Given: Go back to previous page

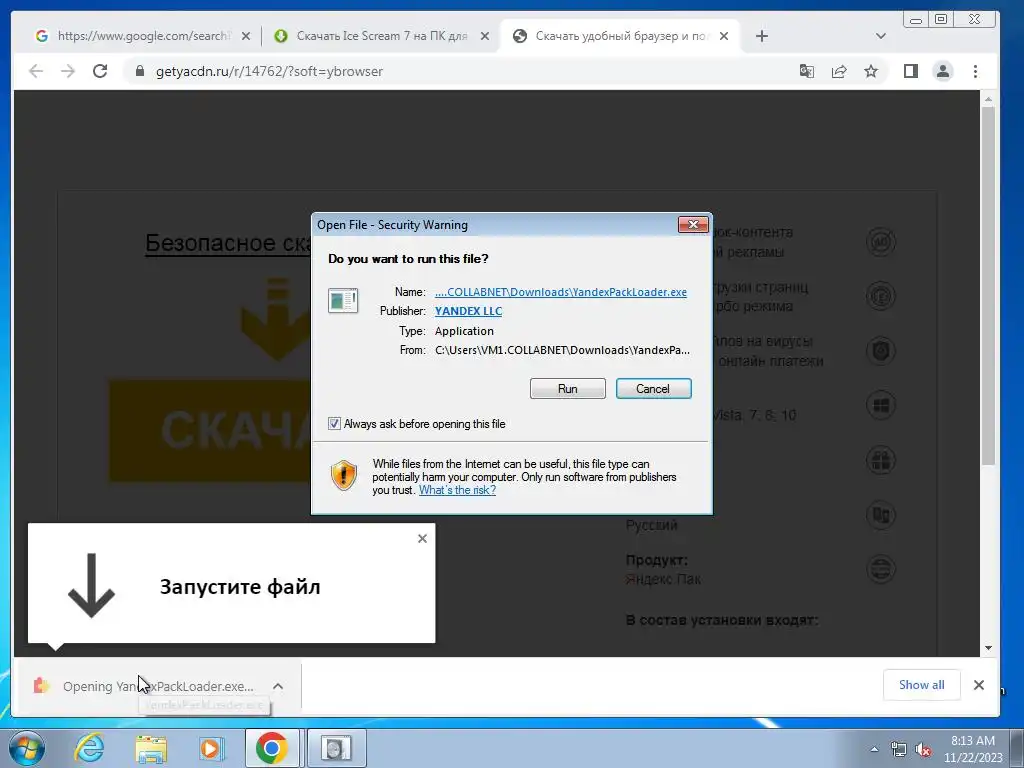Looking at the screenshot, I should [36, 71].
